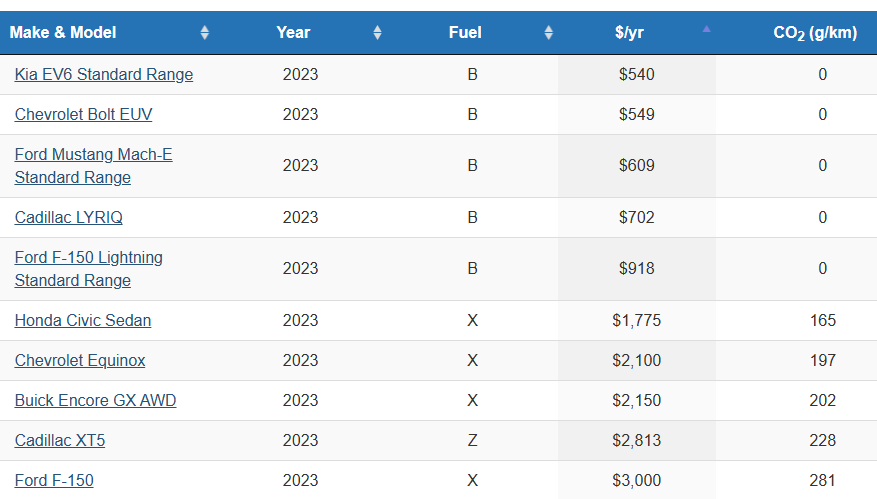The image size is (877, 499).
Task: Follow the Cadillac LYRIQ link
Action: click(x=69, y=217)
